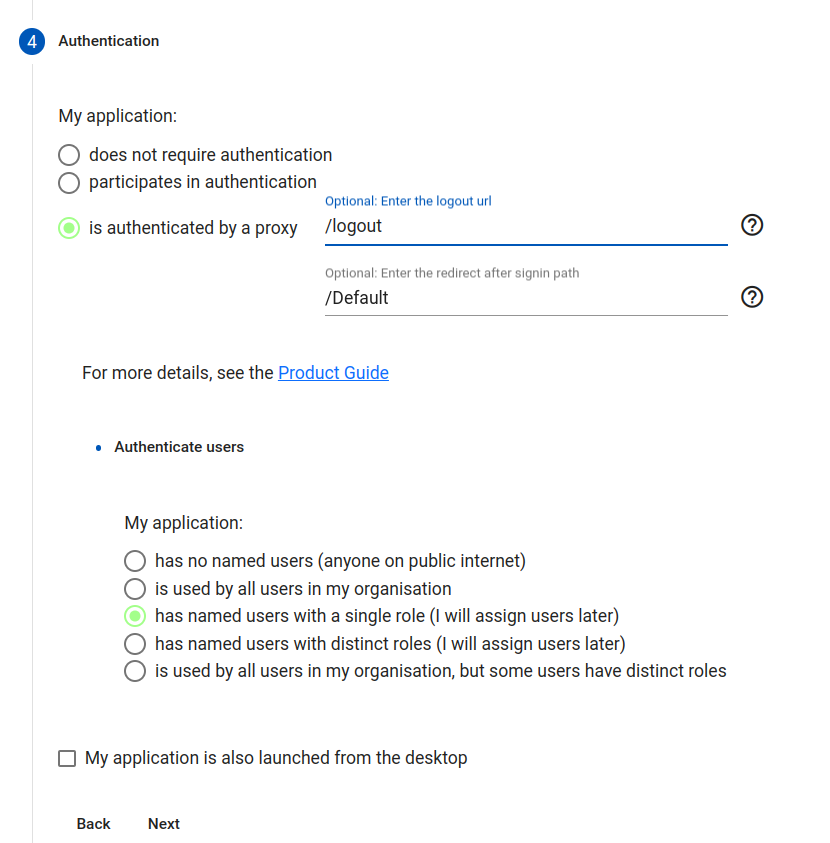The image size is (830, 843).
Task: Choose 'is used by all users in my organisation'
Action: click(135, 588)
